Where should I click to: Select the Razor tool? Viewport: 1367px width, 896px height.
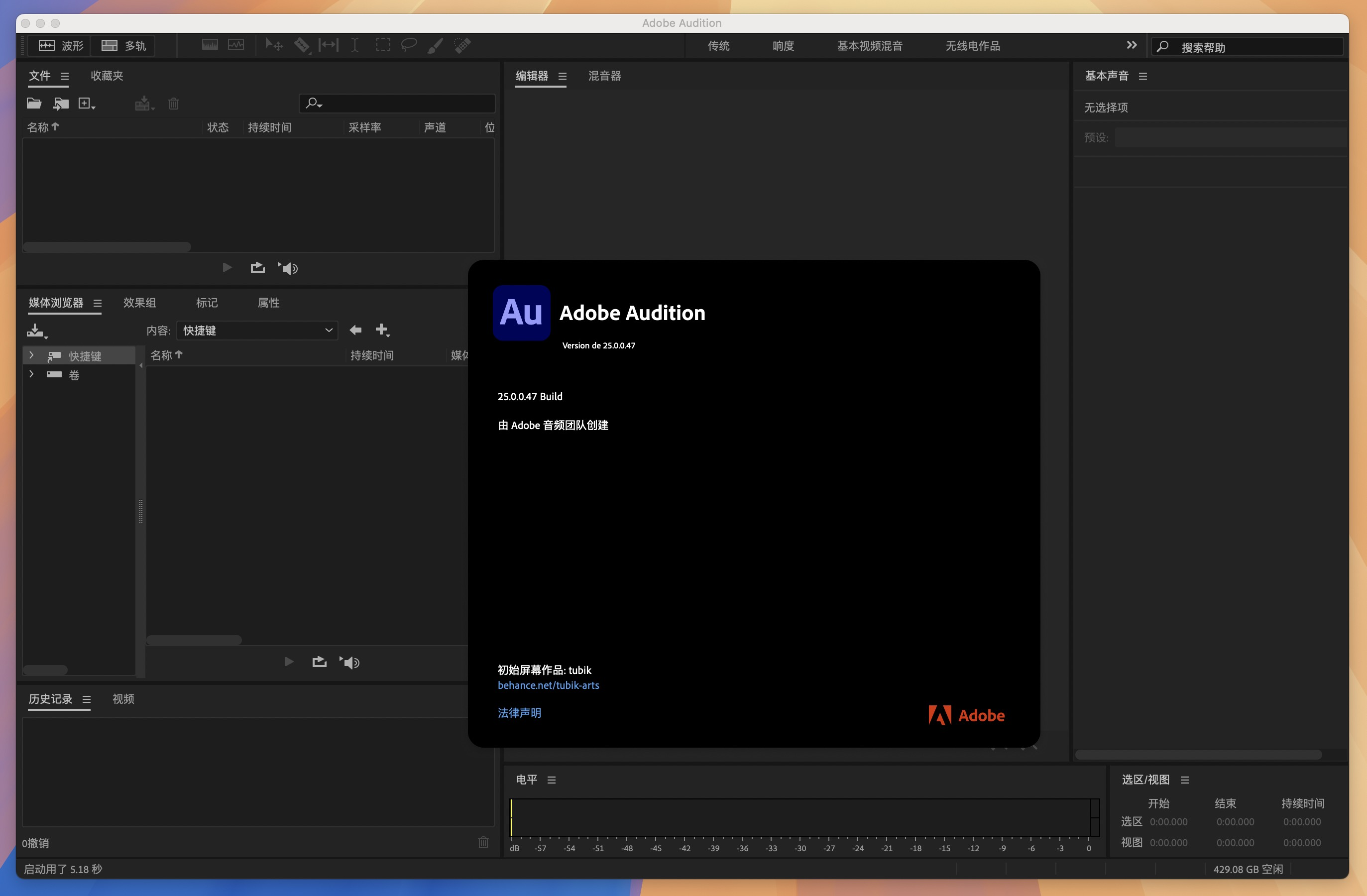pos(302,45)
